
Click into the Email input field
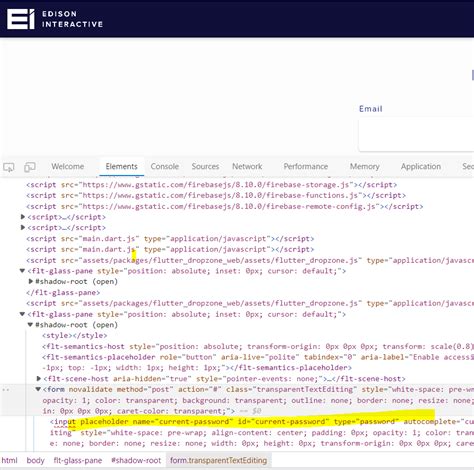[x=416, y=135]
